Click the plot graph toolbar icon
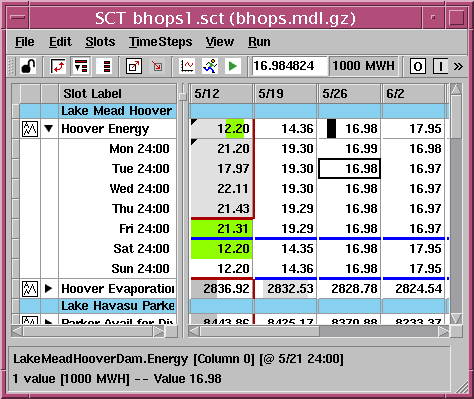 187,66
